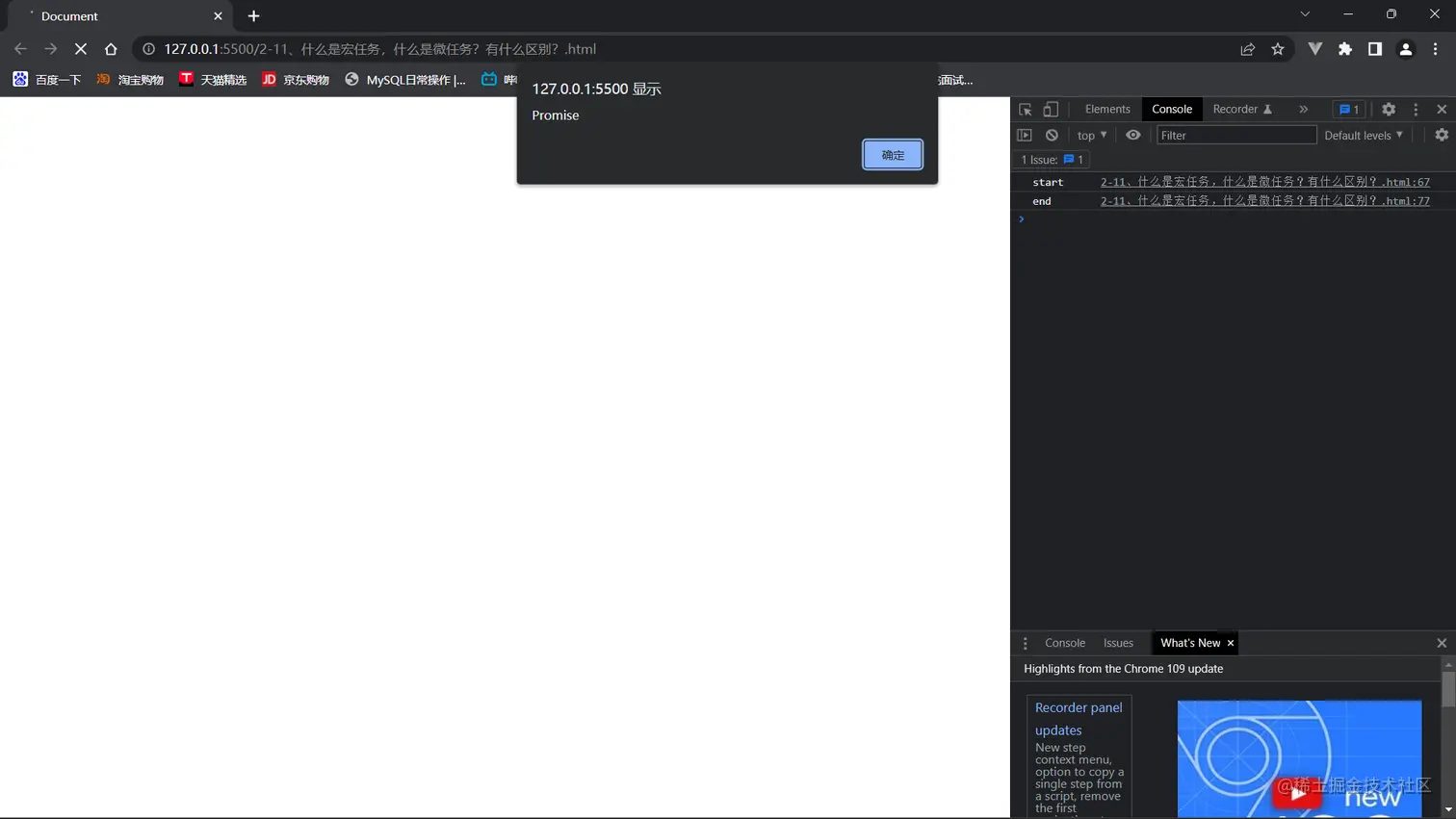Image resolution: width=1456 pixels, height=819 pixels.
Task: Focus the console Filter field
Action: pyautogui.click(x=1236, y=136)
